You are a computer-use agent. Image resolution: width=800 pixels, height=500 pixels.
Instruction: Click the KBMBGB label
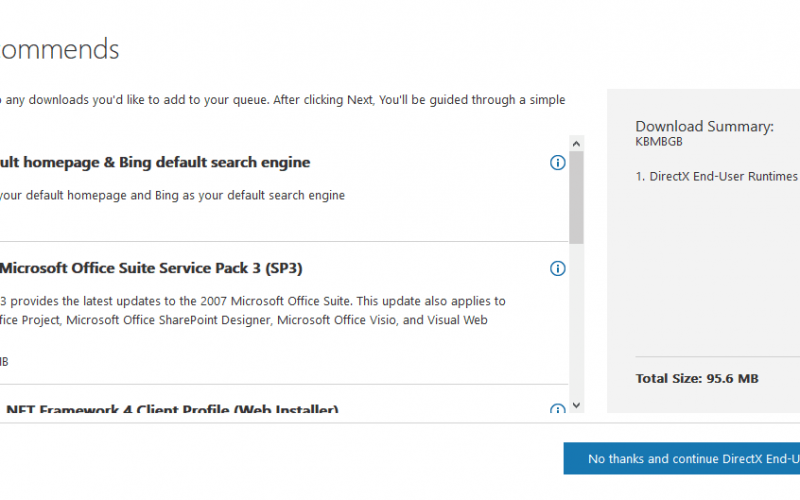[x=659, y=142]
